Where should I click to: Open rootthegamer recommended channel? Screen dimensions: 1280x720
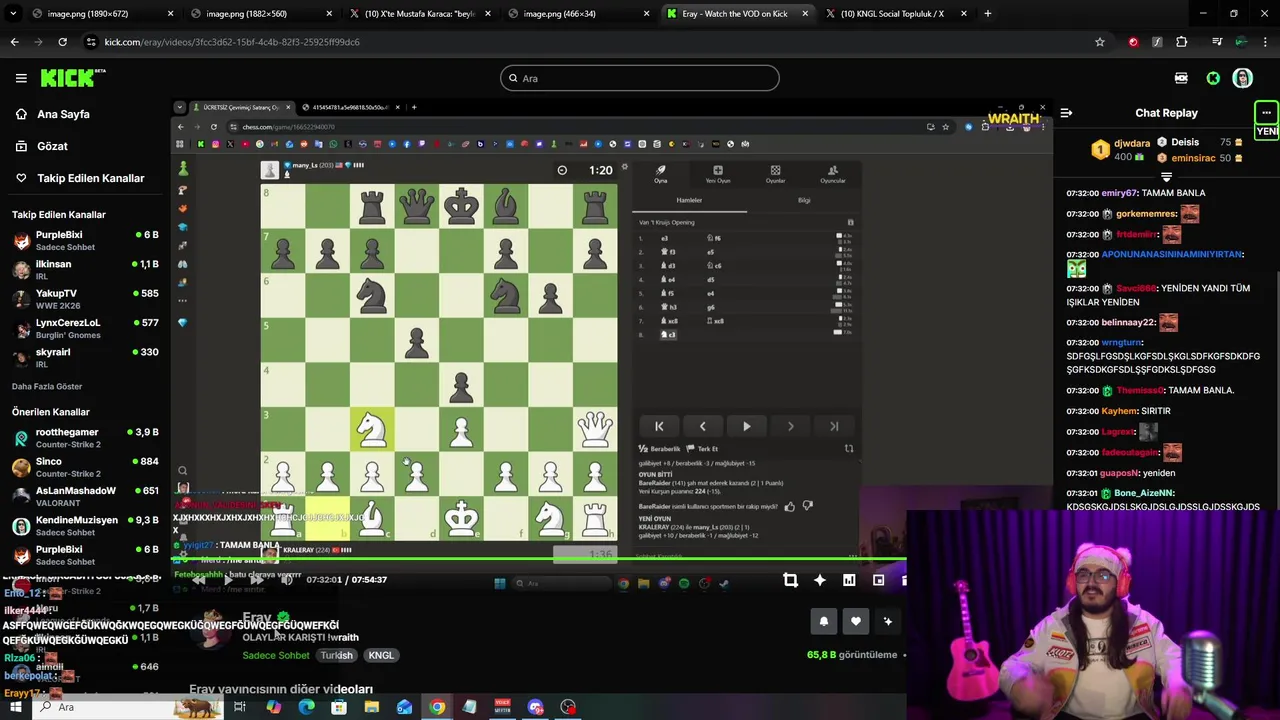(x=85, y=437)
